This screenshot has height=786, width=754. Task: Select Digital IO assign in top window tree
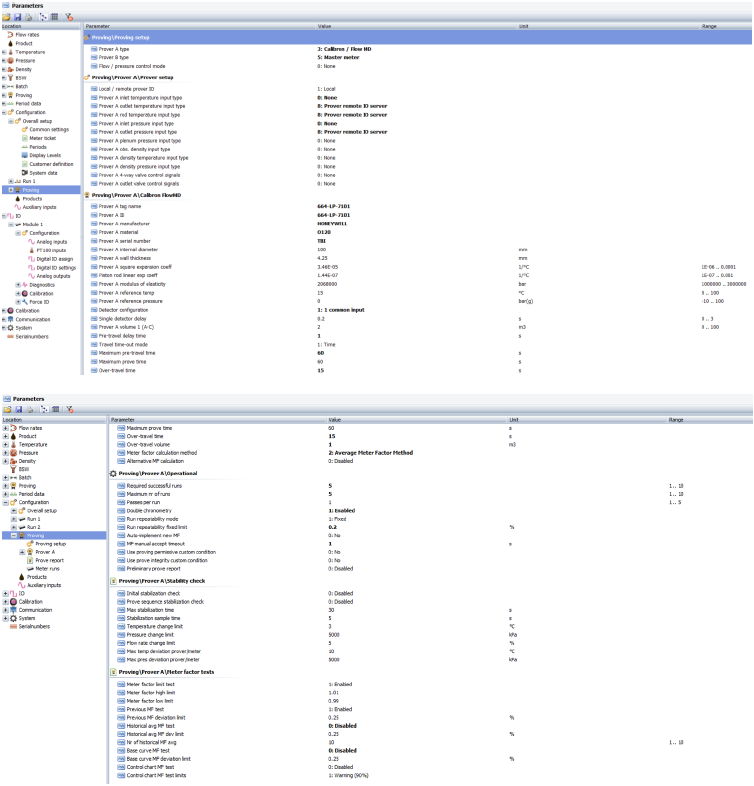pyautogui.click(x=55, y=259)
